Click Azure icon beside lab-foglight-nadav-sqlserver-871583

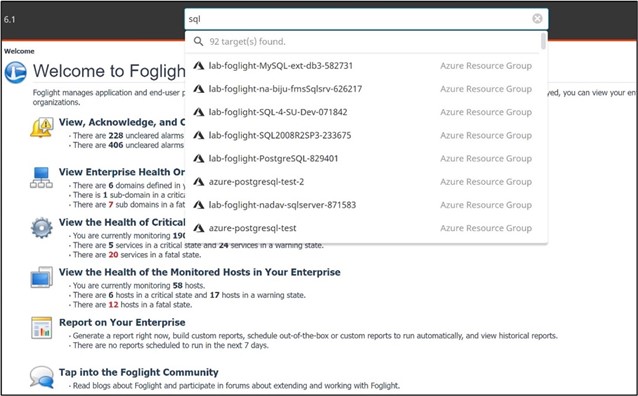click(x=199, y=205)
